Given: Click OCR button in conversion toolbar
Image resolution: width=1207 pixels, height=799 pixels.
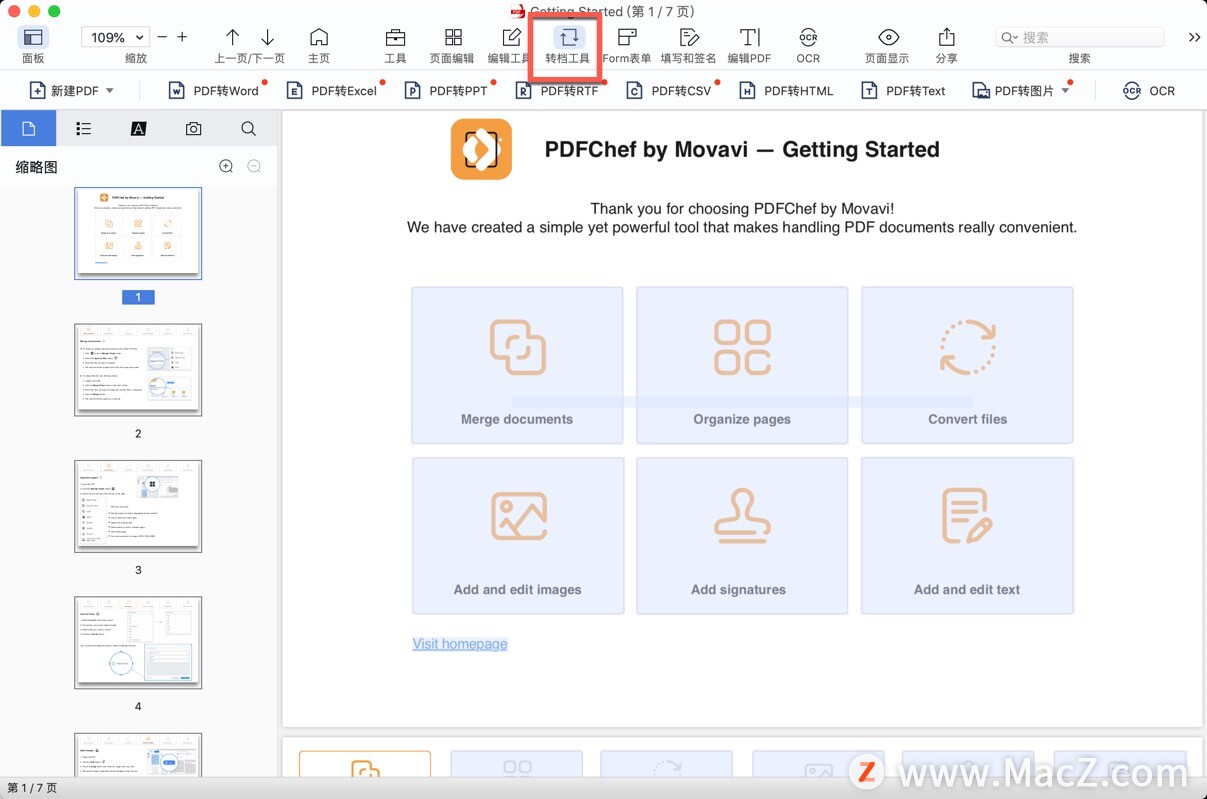Looking at the screenshot, I should [x=1149, y=91].
